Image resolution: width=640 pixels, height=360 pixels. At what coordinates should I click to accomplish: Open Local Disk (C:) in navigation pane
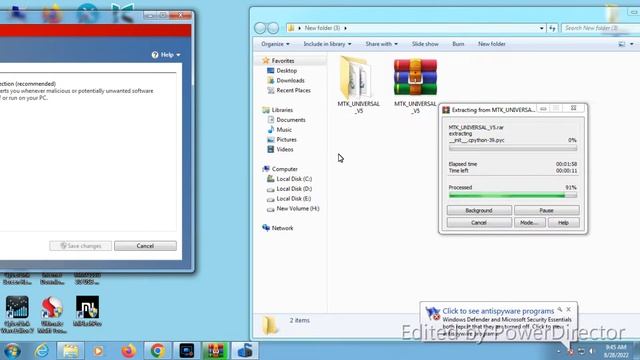coord(294,179)
